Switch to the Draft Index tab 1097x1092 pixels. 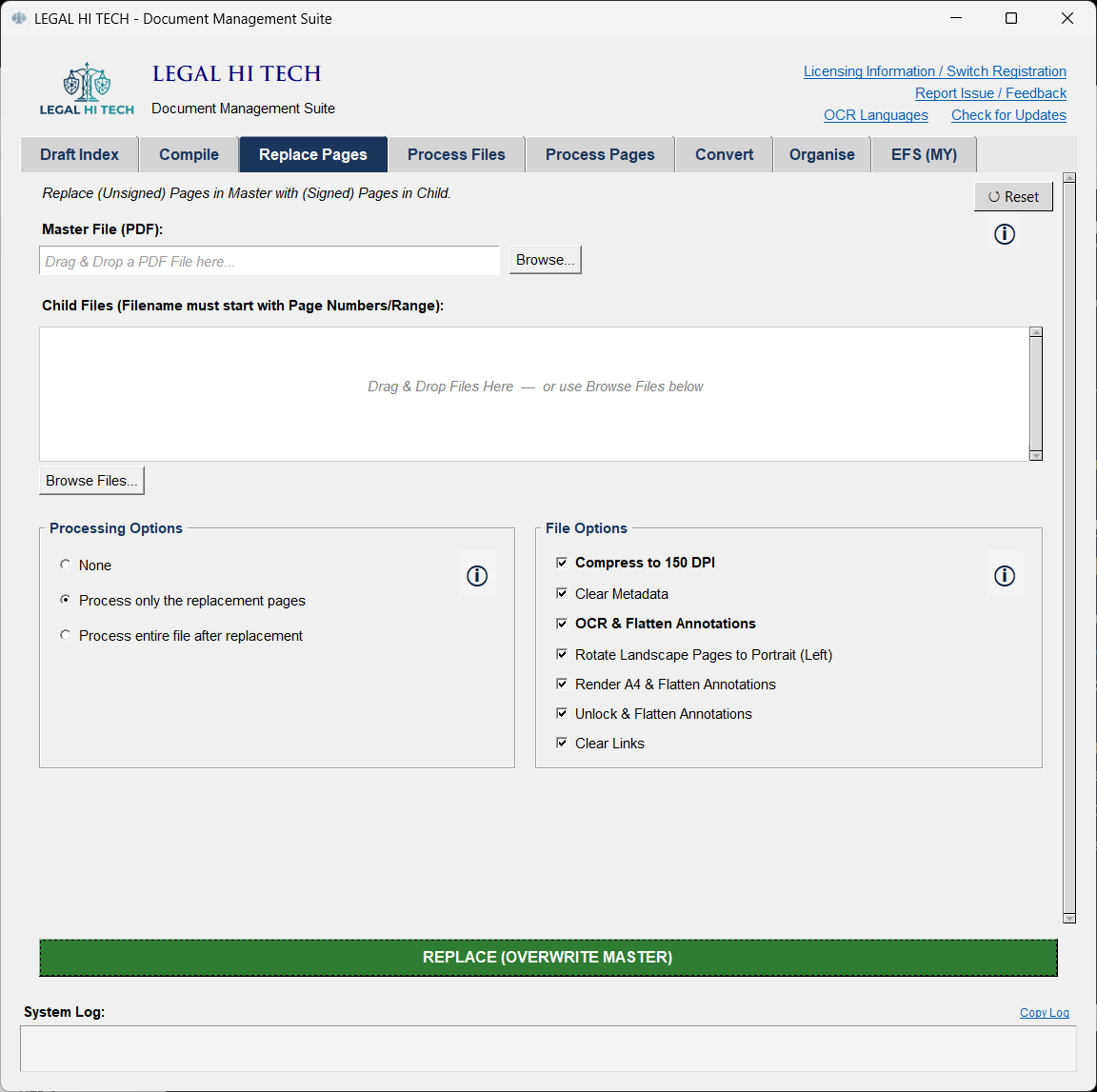point(79,154)
